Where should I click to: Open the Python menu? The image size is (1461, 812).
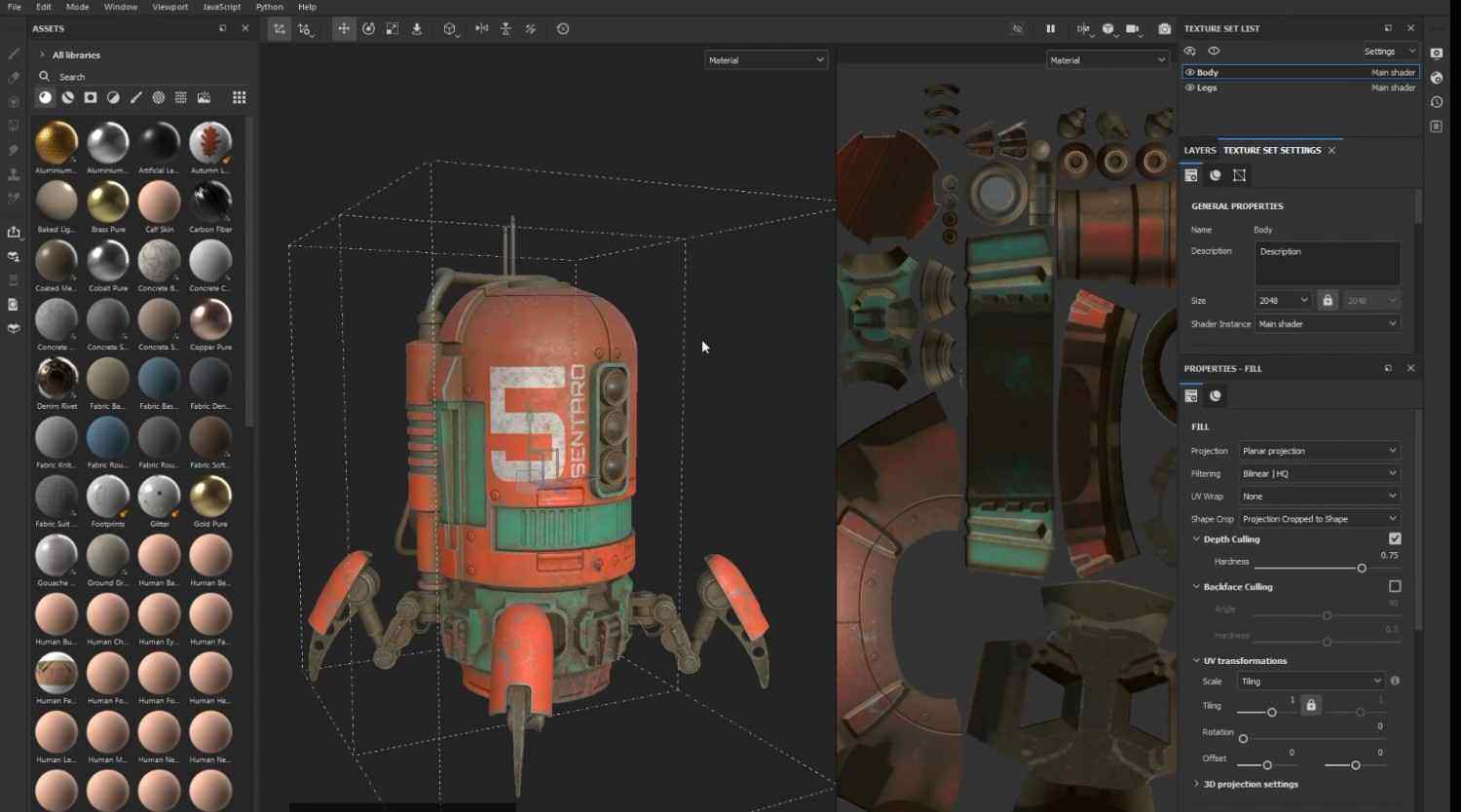(270, 7)
